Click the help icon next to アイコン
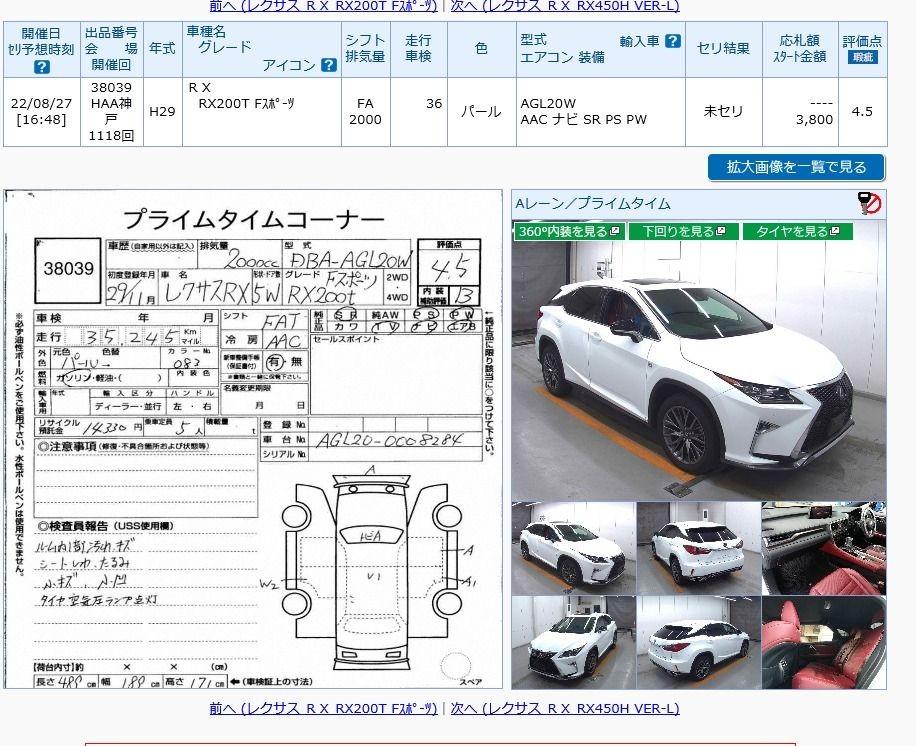 click(x=329, y=65)
